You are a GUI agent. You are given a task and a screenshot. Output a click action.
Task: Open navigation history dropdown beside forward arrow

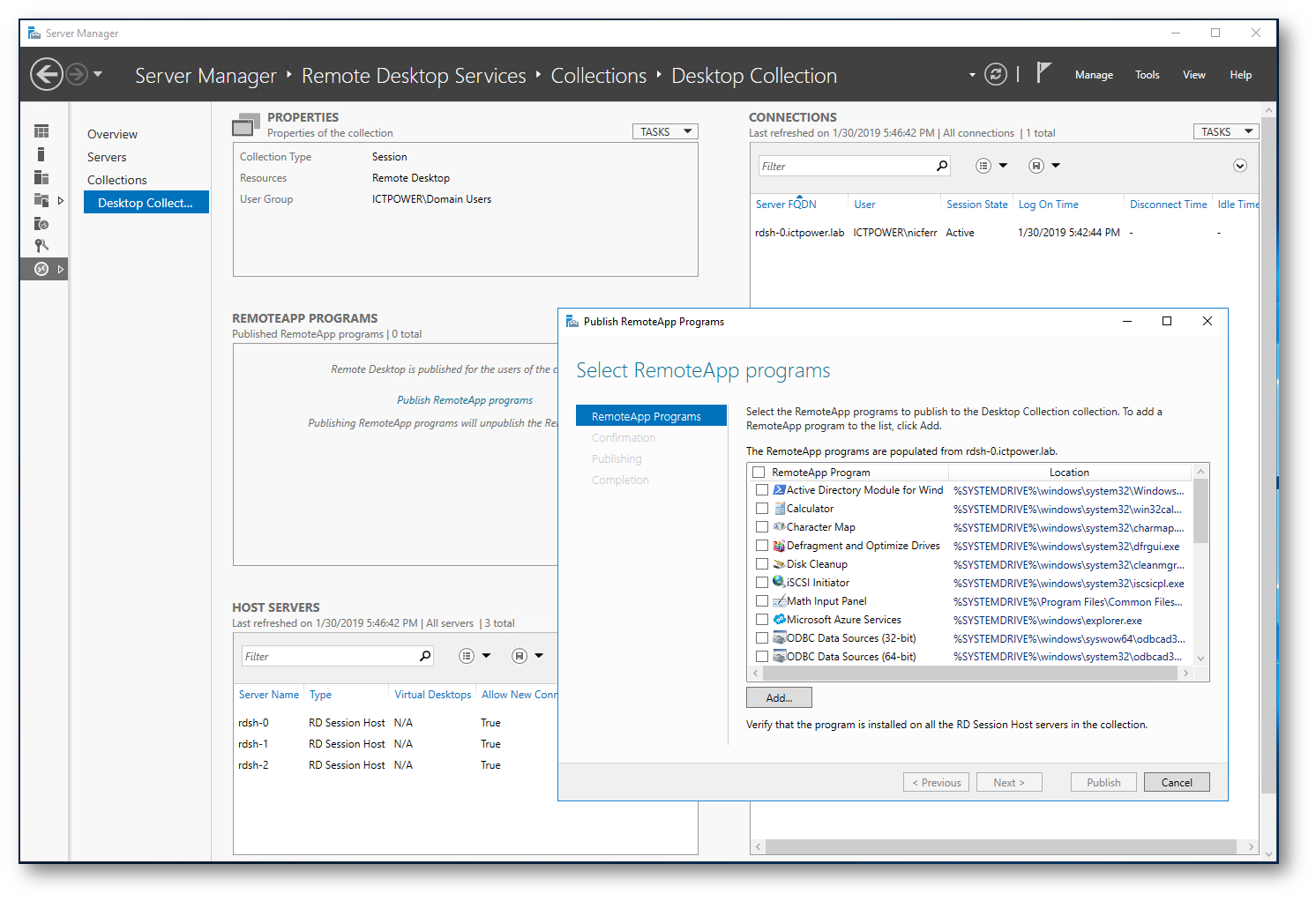(x=98, y=74)
